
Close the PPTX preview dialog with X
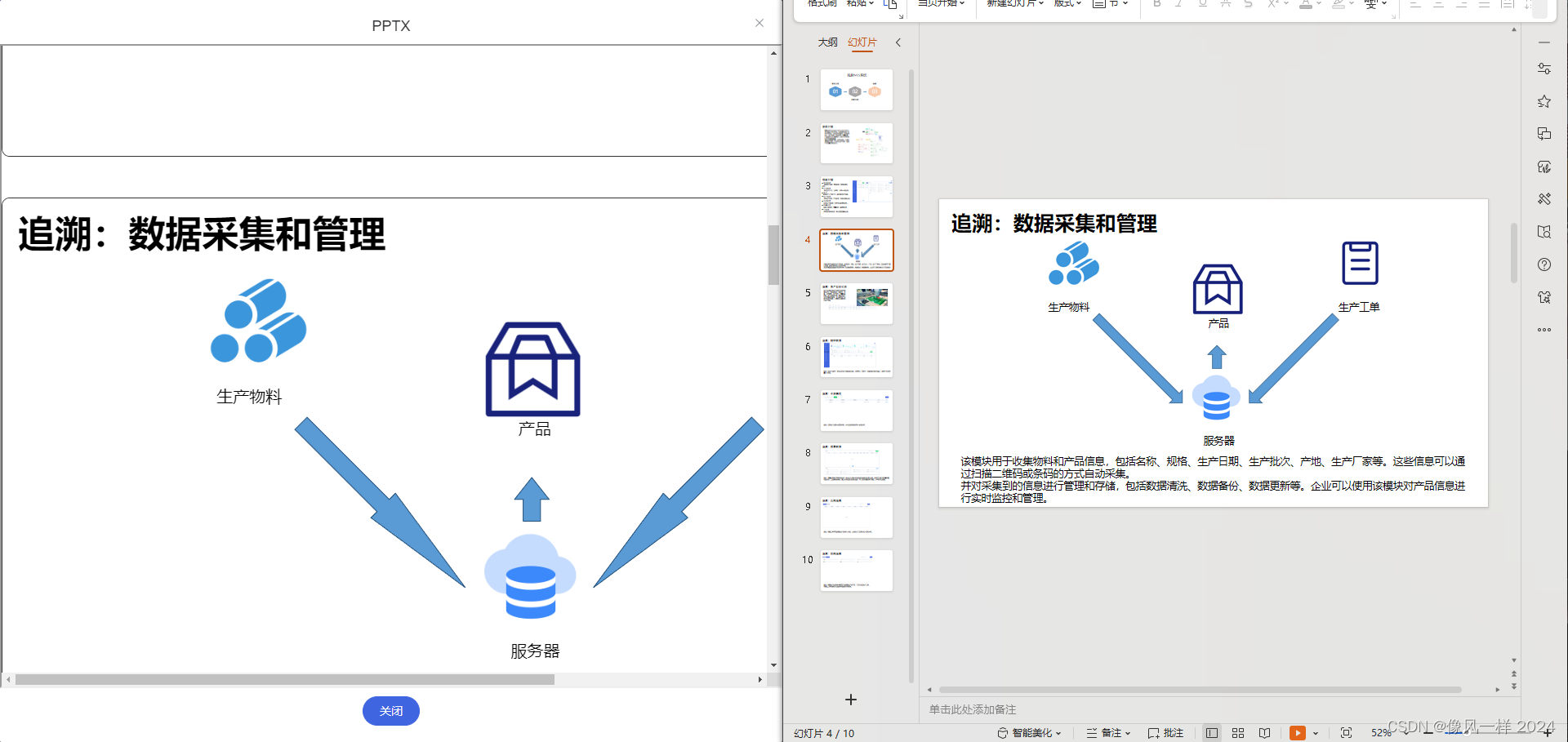(759, 23)
